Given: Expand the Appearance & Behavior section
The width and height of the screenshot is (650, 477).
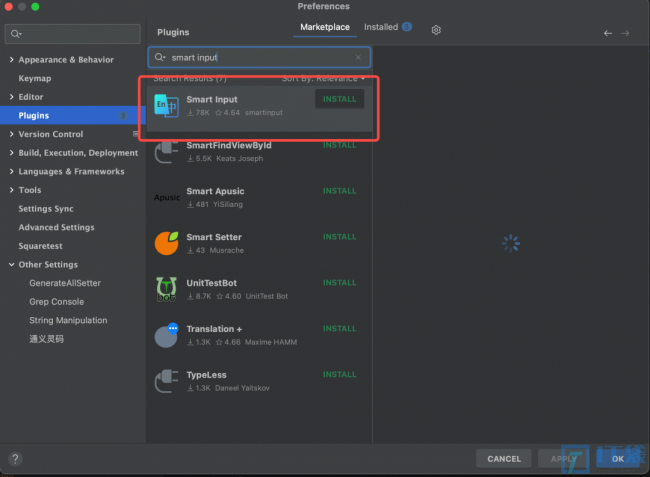Looking at the screenshot, I should coord(12,60).
